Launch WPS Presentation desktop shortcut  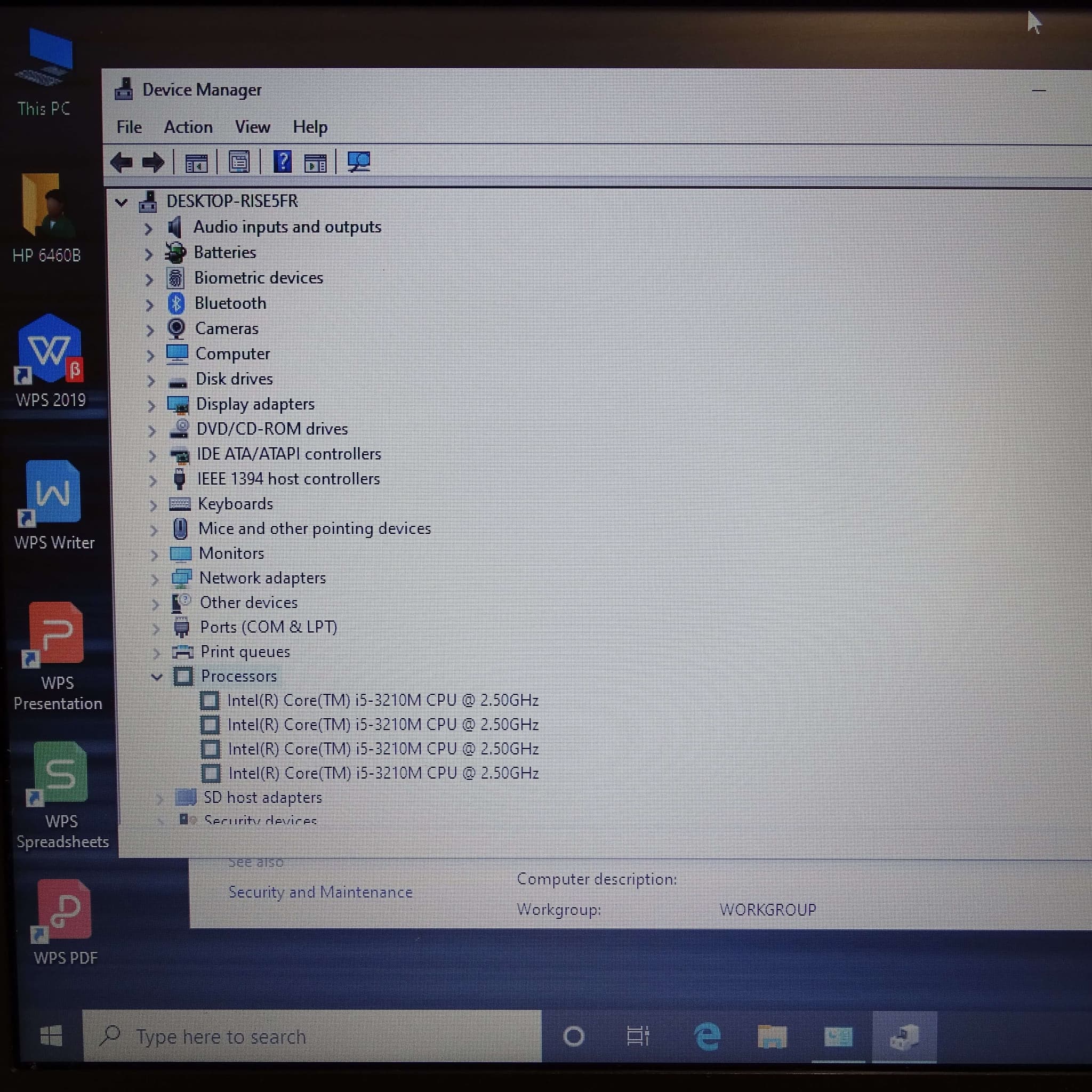click(57, 656)
